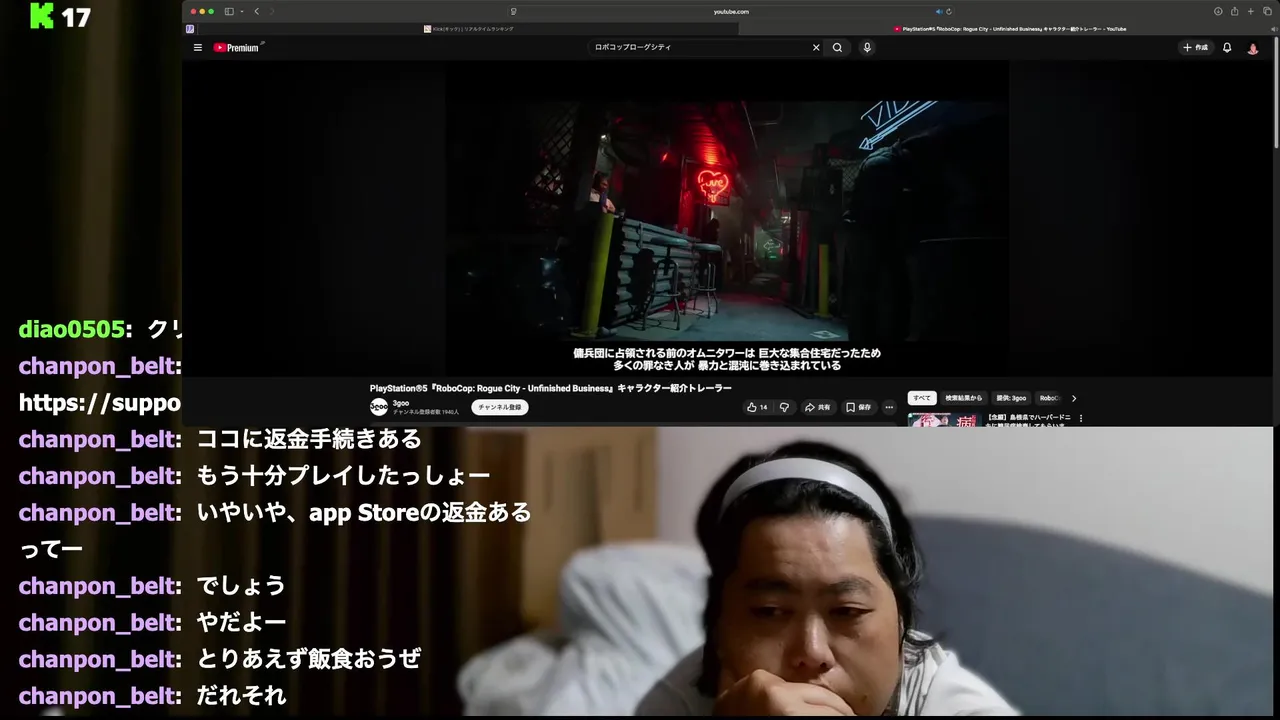Open the 共有 share button
1280x720 pixels.
[818, 407]
